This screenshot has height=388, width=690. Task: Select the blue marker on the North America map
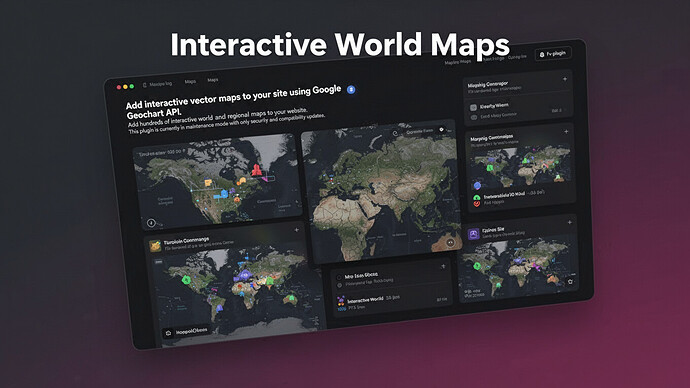click(x=224, y=194)
